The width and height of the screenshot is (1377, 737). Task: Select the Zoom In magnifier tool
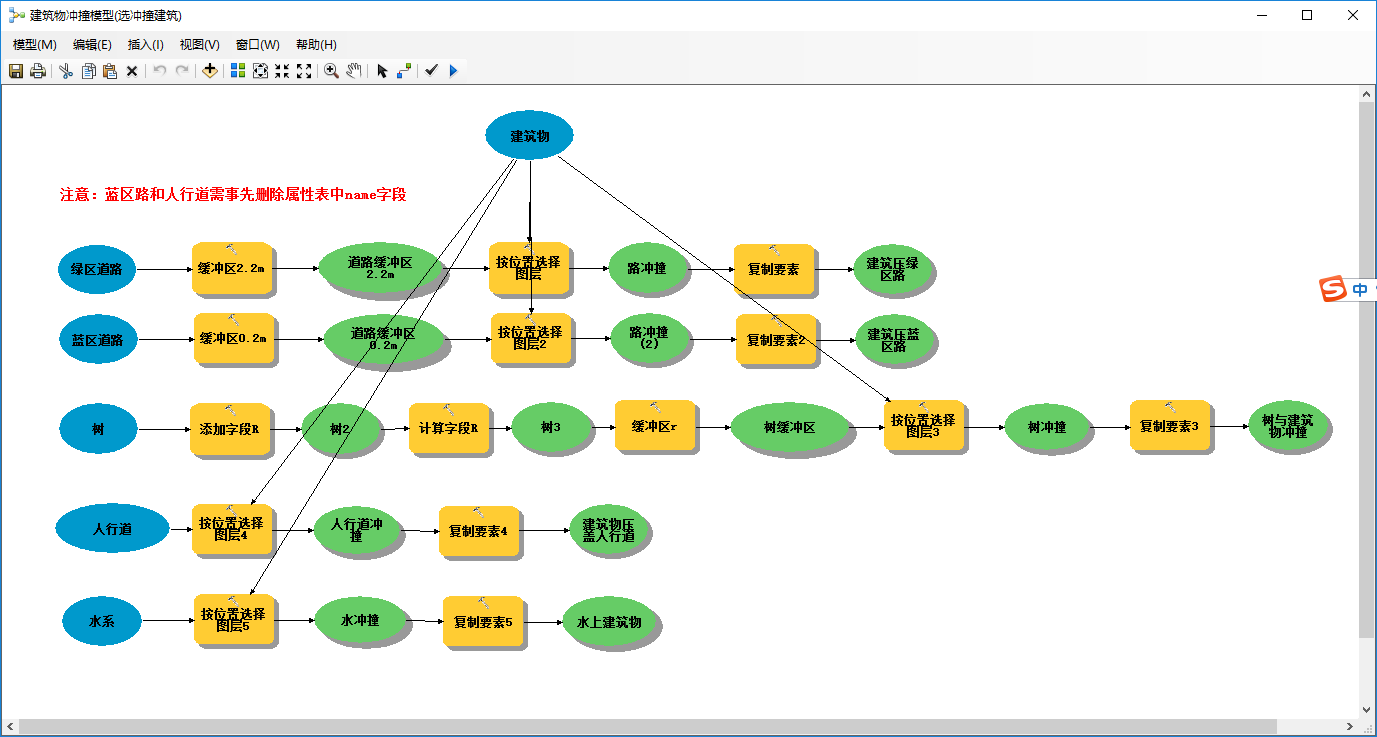[x=330, y=71]
